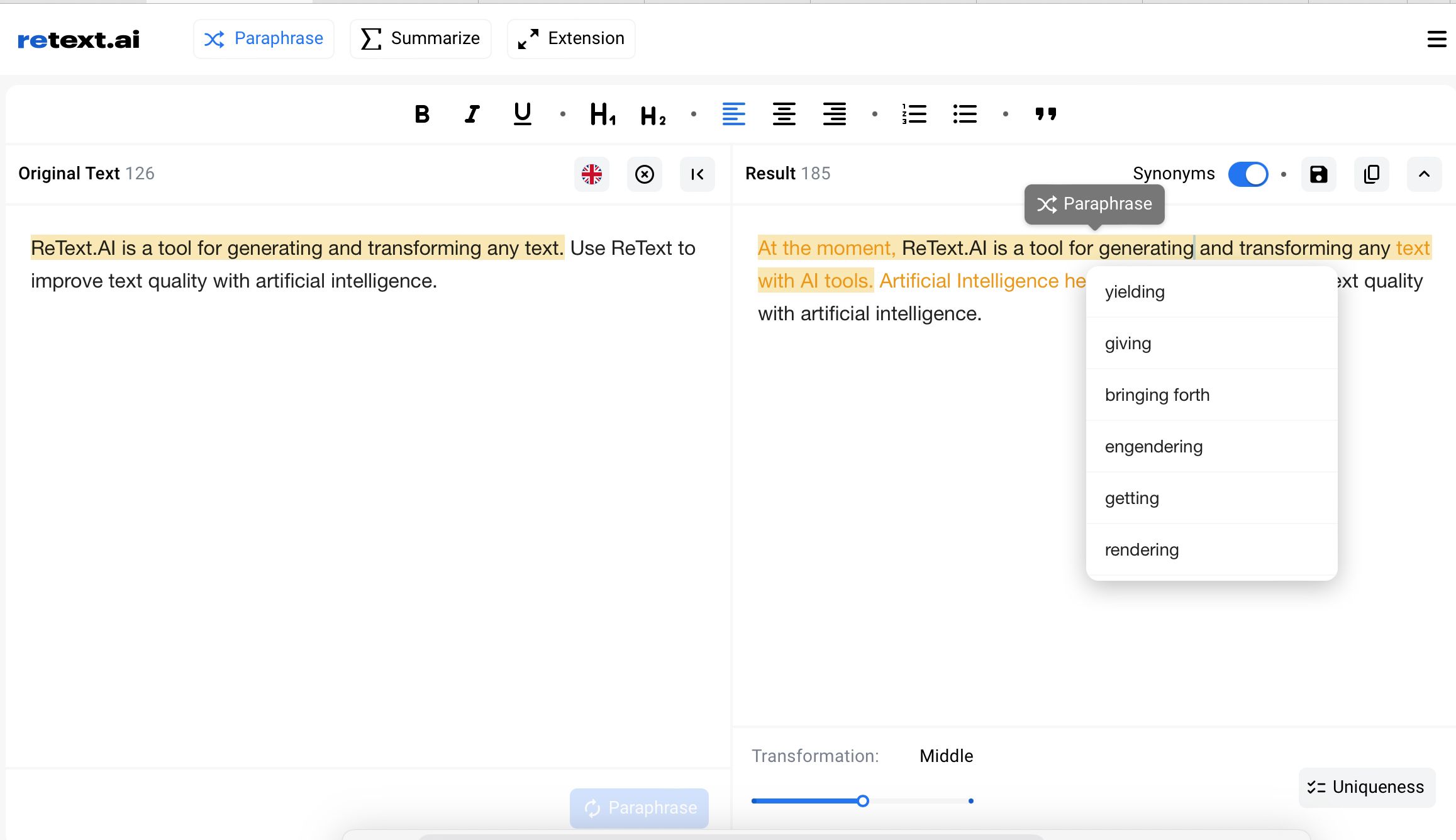This screenshot has height=840, width=1456.
Task: Insert a bulleted list
Action: click(x=965, y=114)
